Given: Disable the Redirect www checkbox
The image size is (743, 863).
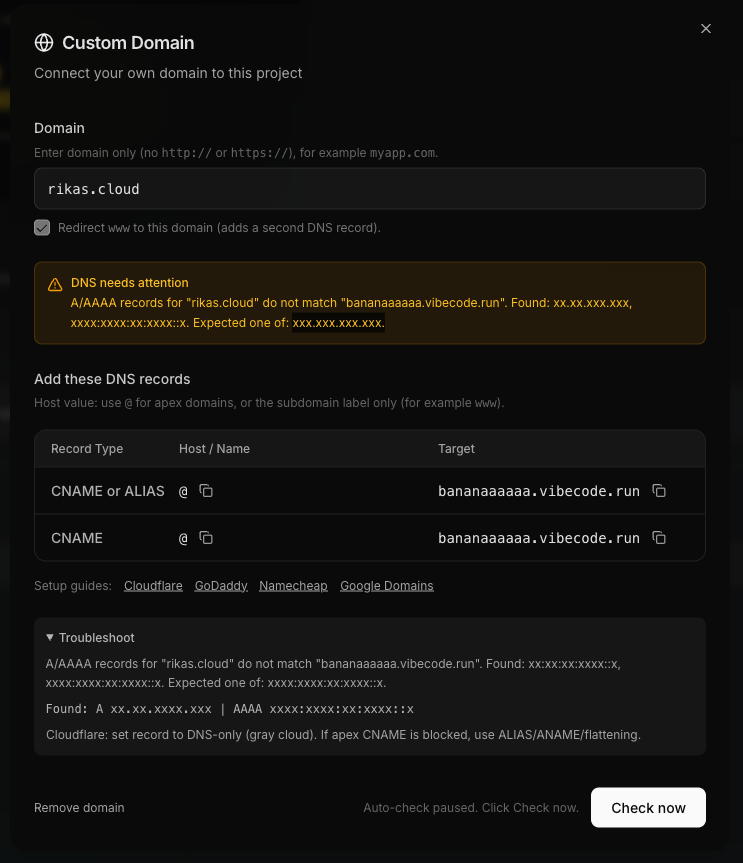Looking at the screenshot, I should click(x=42, y=227).
